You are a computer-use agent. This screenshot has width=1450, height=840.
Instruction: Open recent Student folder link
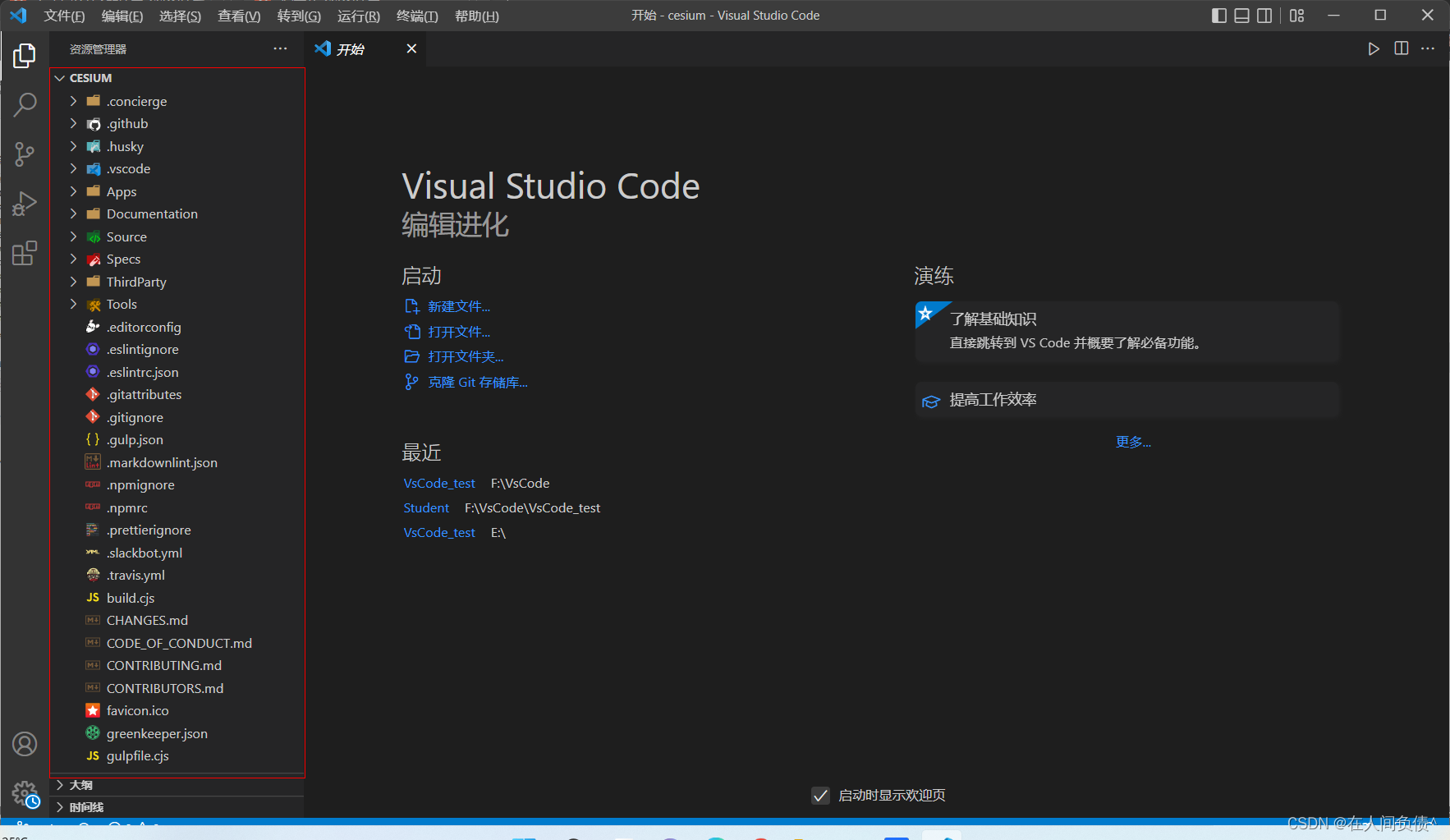click(x=426, y=507)
